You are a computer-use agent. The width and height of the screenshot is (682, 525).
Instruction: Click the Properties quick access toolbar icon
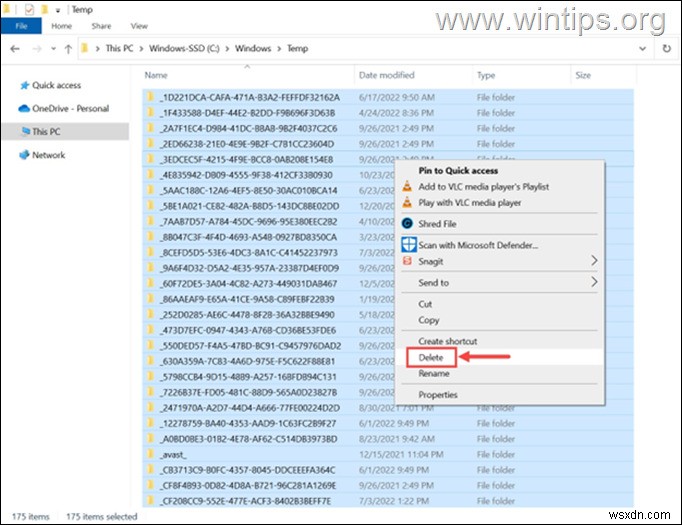[x=29, y=9]
